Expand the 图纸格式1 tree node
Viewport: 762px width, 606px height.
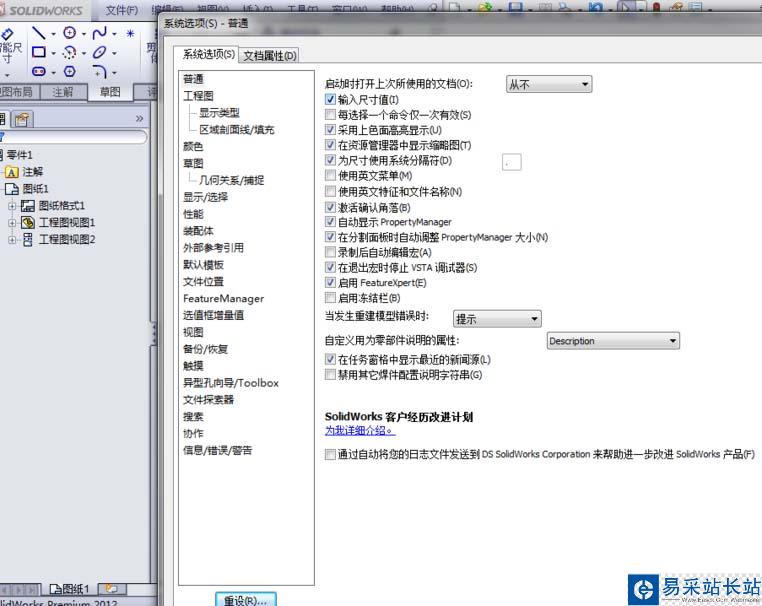[12, 206]
